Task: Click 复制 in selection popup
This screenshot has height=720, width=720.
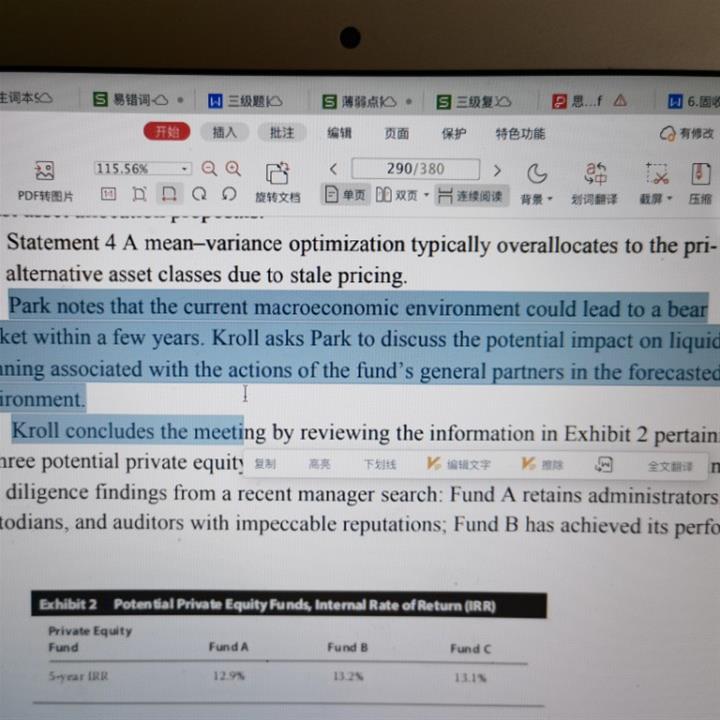Action: 265,463
